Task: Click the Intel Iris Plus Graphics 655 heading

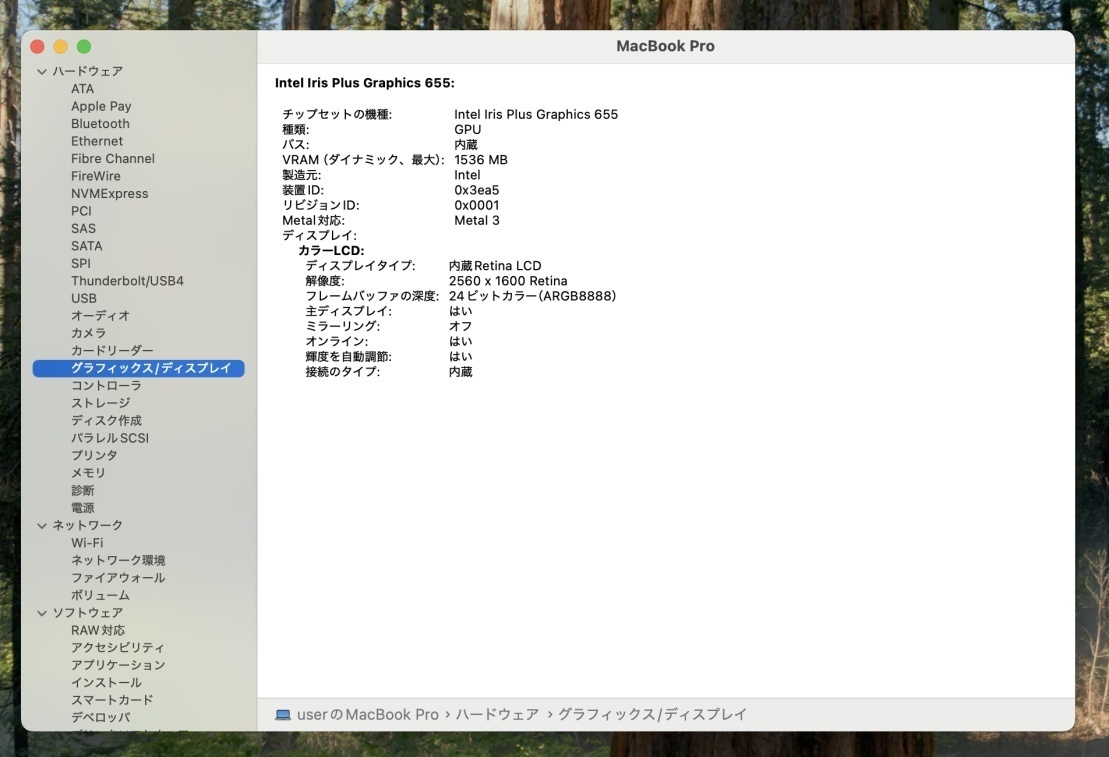Action: 365,83
